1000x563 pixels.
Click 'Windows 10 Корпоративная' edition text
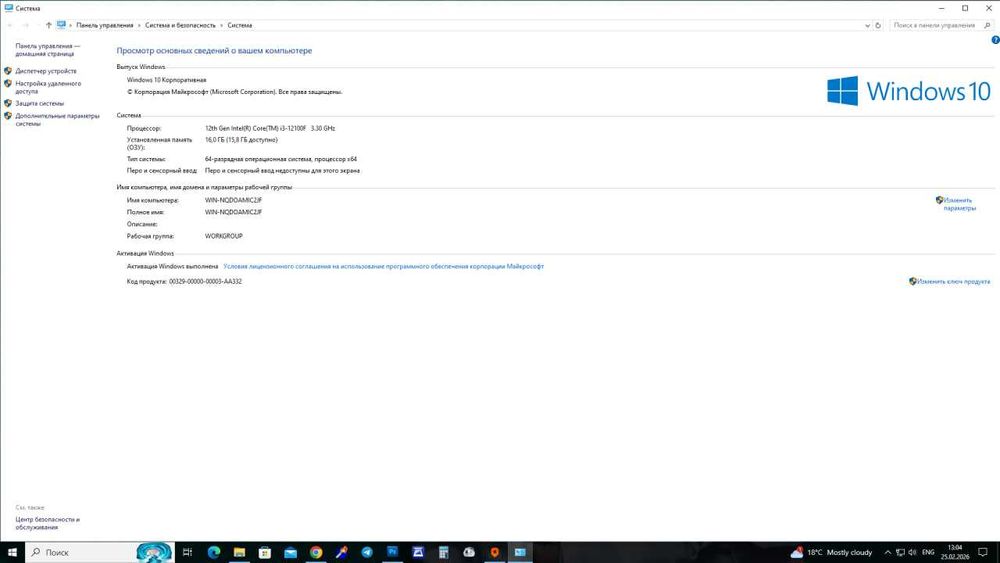pyautogui.click(x=166, y=80)
